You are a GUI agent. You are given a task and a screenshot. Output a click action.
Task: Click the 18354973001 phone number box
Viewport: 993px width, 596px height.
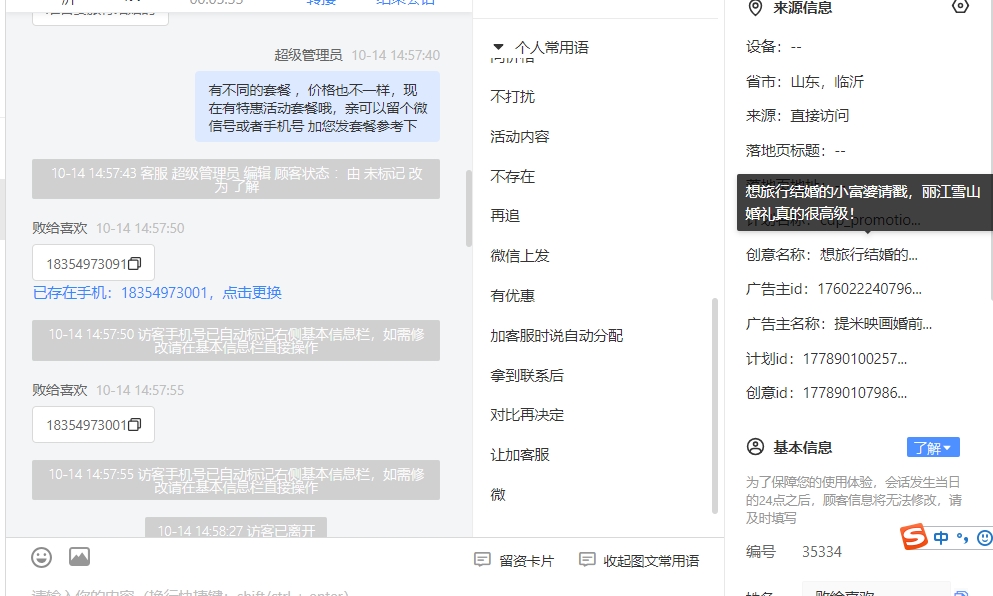[x=93, y=424]
